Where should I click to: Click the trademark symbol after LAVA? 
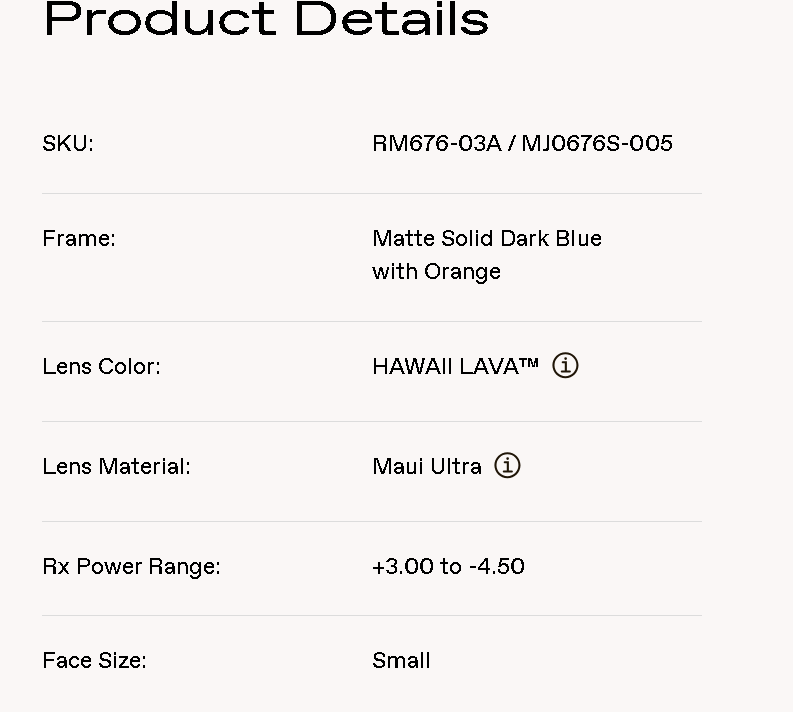pyautogui.click(x=529, y=364)
